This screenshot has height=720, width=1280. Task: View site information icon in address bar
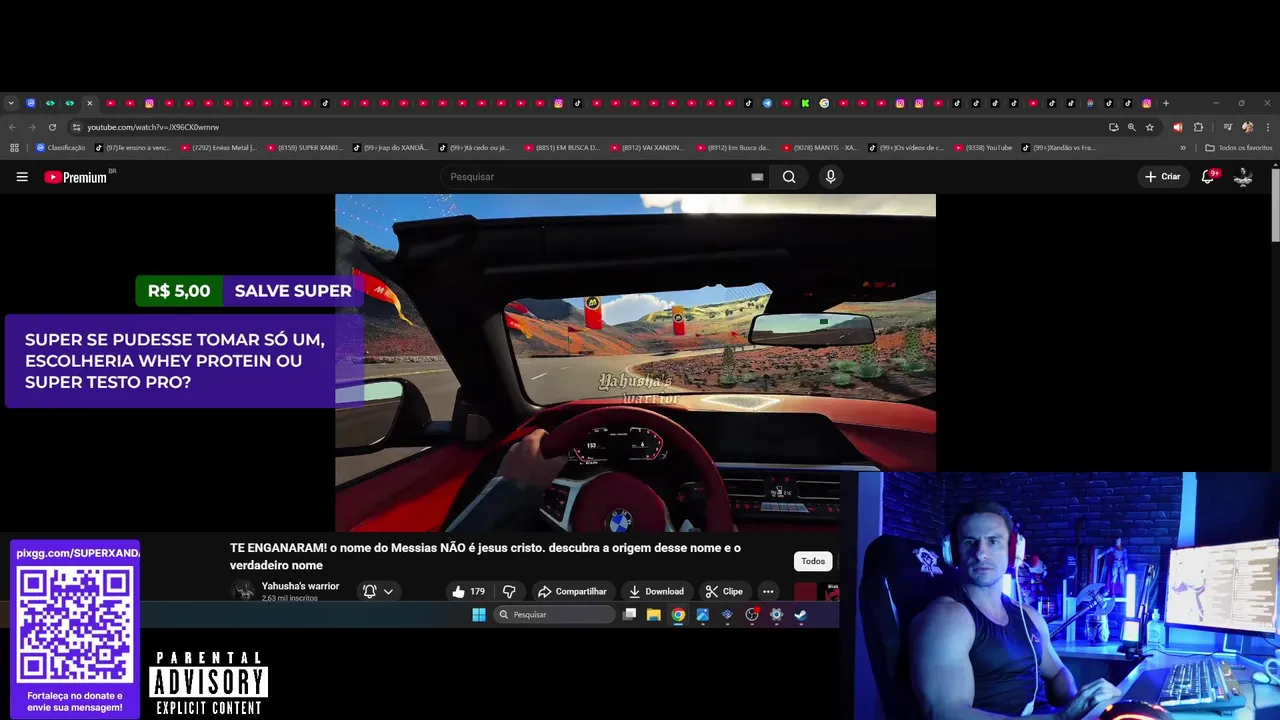click(76, 127)
